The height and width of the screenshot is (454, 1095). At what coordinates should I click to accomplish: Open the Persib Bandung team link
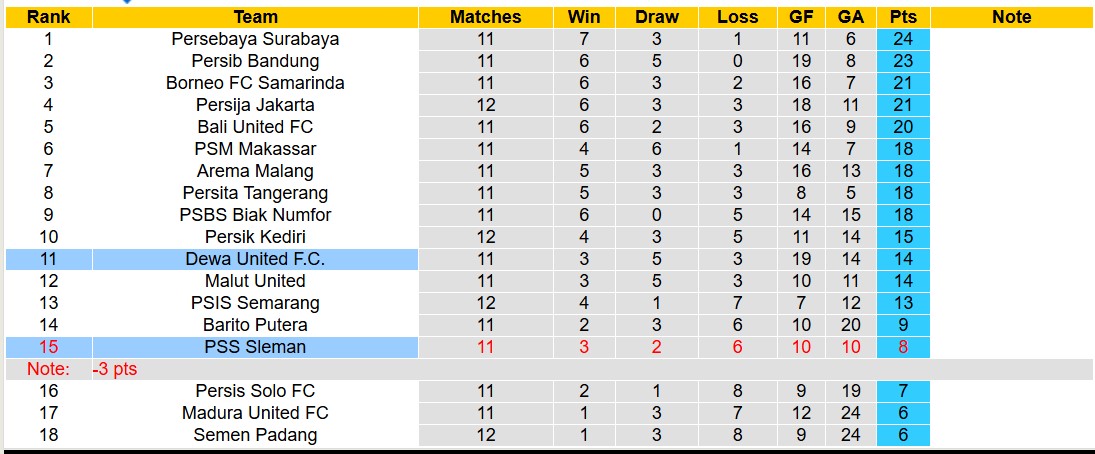pos(255,61)
